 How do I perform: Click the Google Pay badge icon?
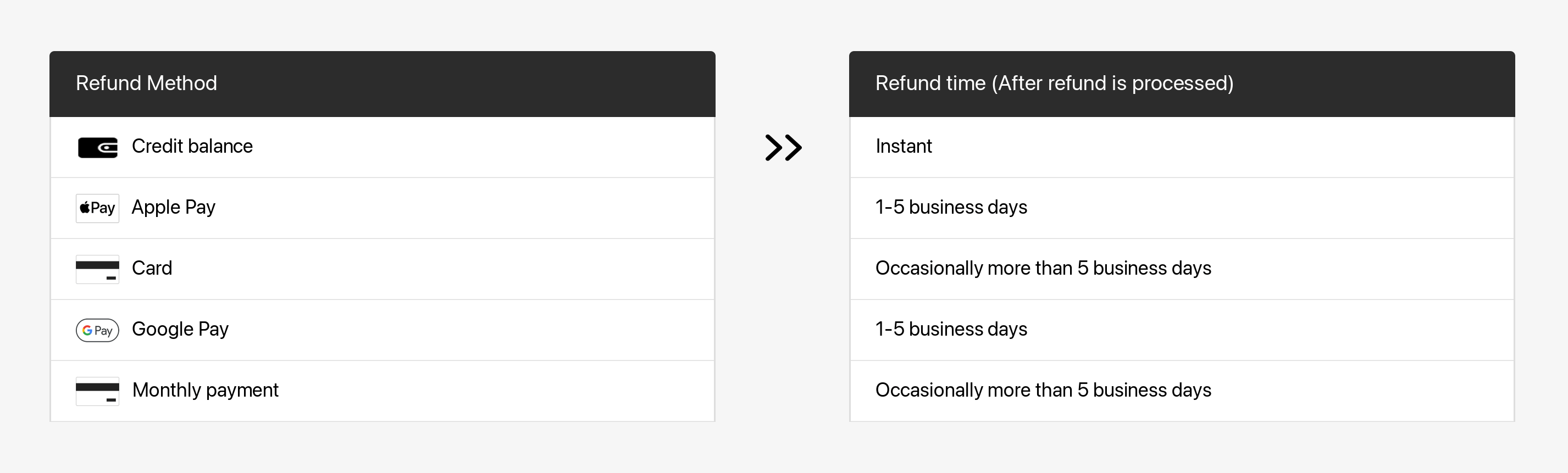[97, 330]
